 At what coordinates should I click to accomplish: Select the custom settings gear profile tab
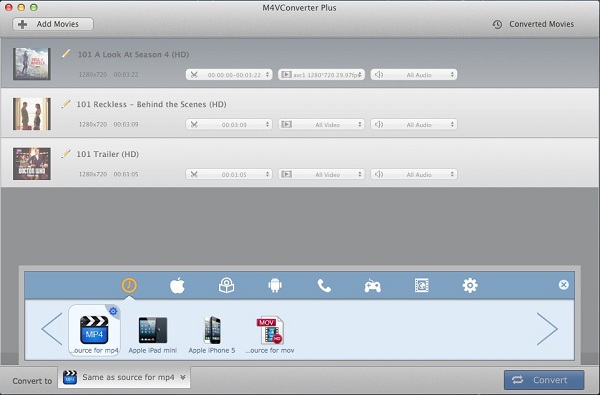point(470,286)
